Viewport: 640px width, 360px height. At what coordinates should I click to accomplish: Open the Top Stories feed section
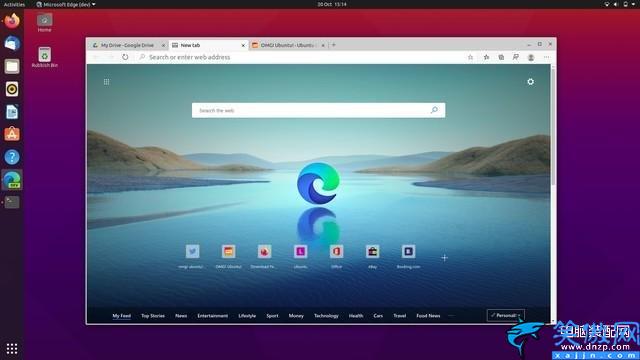(153, 316)
